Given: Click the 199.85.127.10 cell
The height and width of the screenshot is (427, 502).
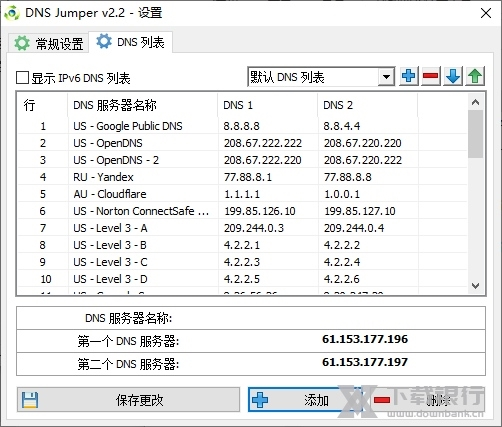Looking at the screenshot, I should 360,211.
